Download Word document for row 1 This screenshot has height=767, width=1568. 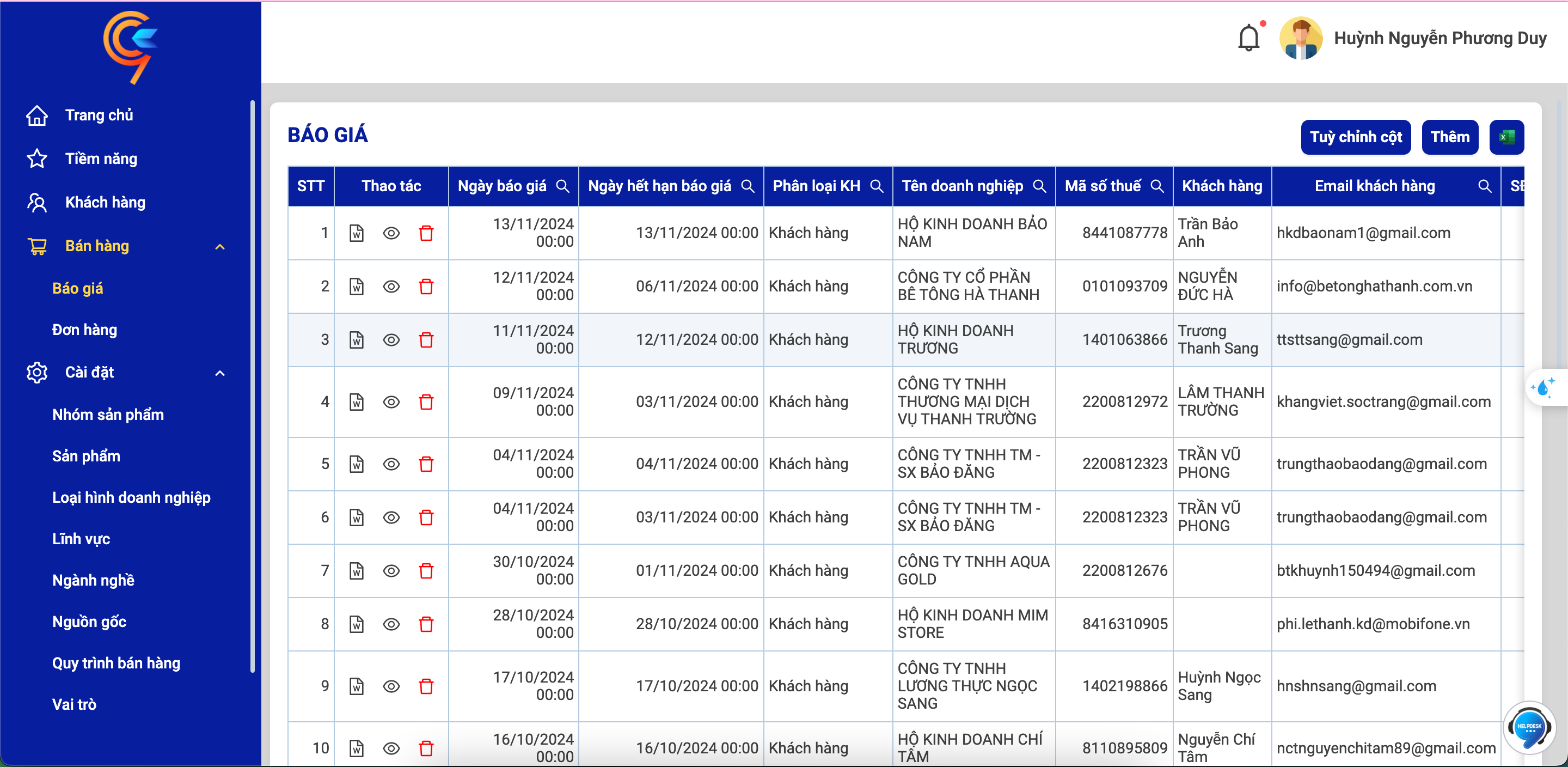(357, 233)
